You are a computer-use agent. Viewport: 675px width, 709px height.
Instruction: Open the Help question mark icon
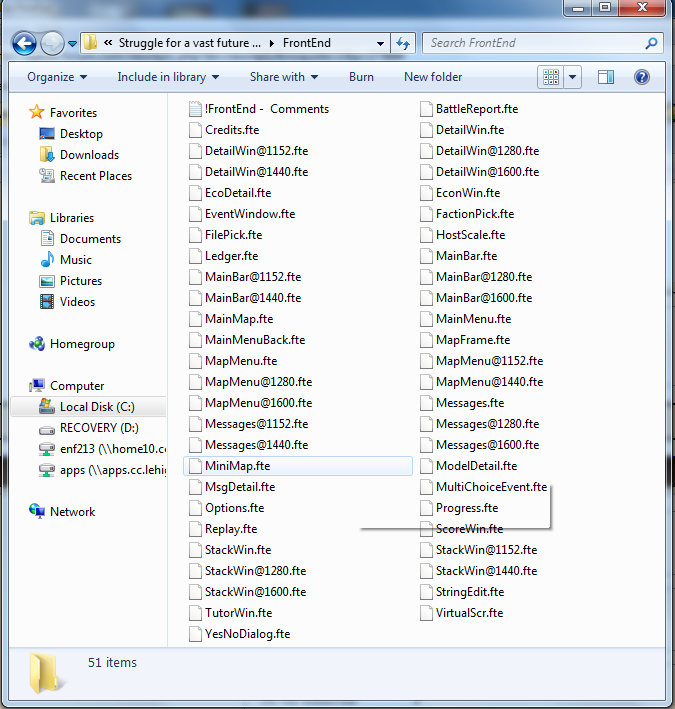(x=642, y=77)
